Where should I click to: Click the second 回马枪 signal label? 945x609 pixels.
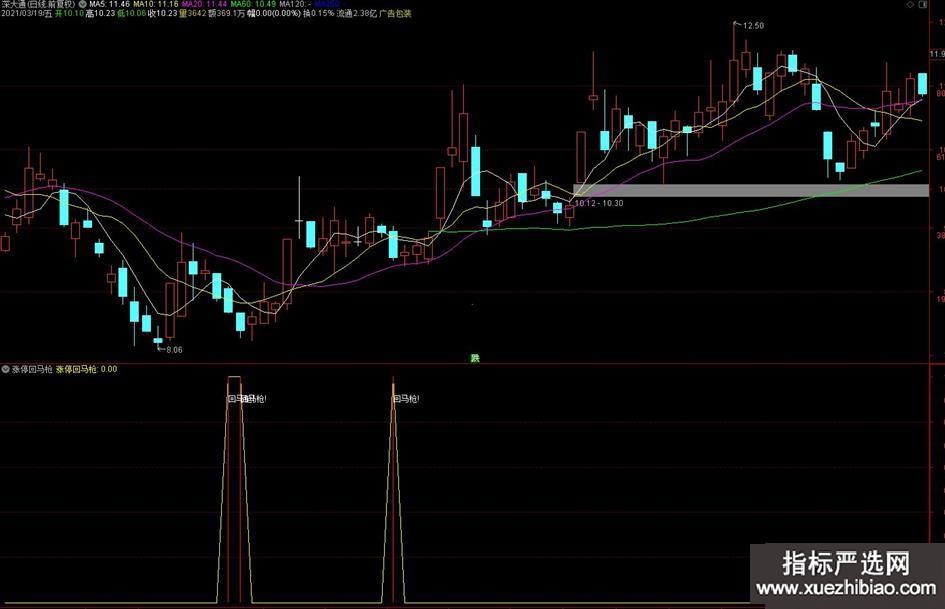pos(405,399)
